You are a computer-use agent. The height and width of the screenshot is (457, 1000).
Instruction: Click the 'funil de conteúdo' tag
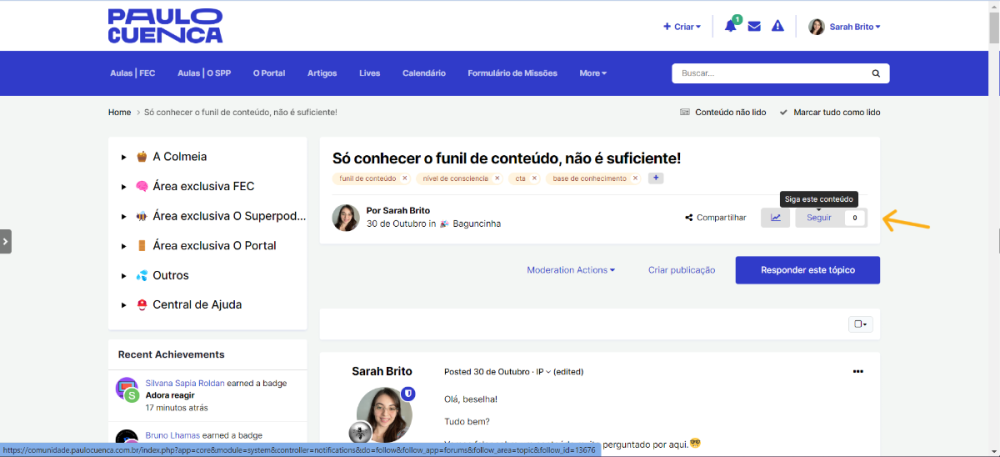coord(367,178)
